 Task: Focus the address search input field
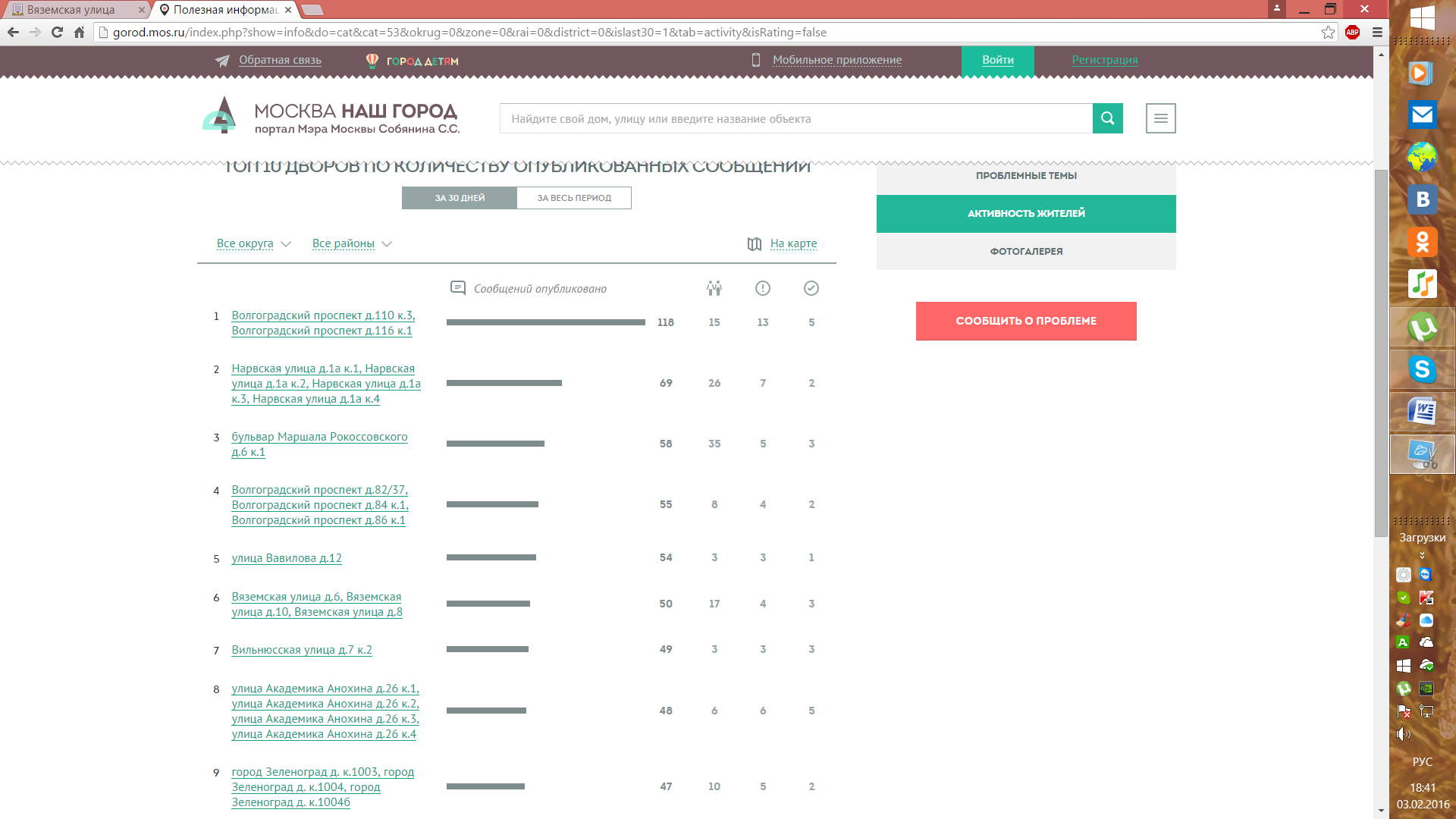[x=796, y=118]
